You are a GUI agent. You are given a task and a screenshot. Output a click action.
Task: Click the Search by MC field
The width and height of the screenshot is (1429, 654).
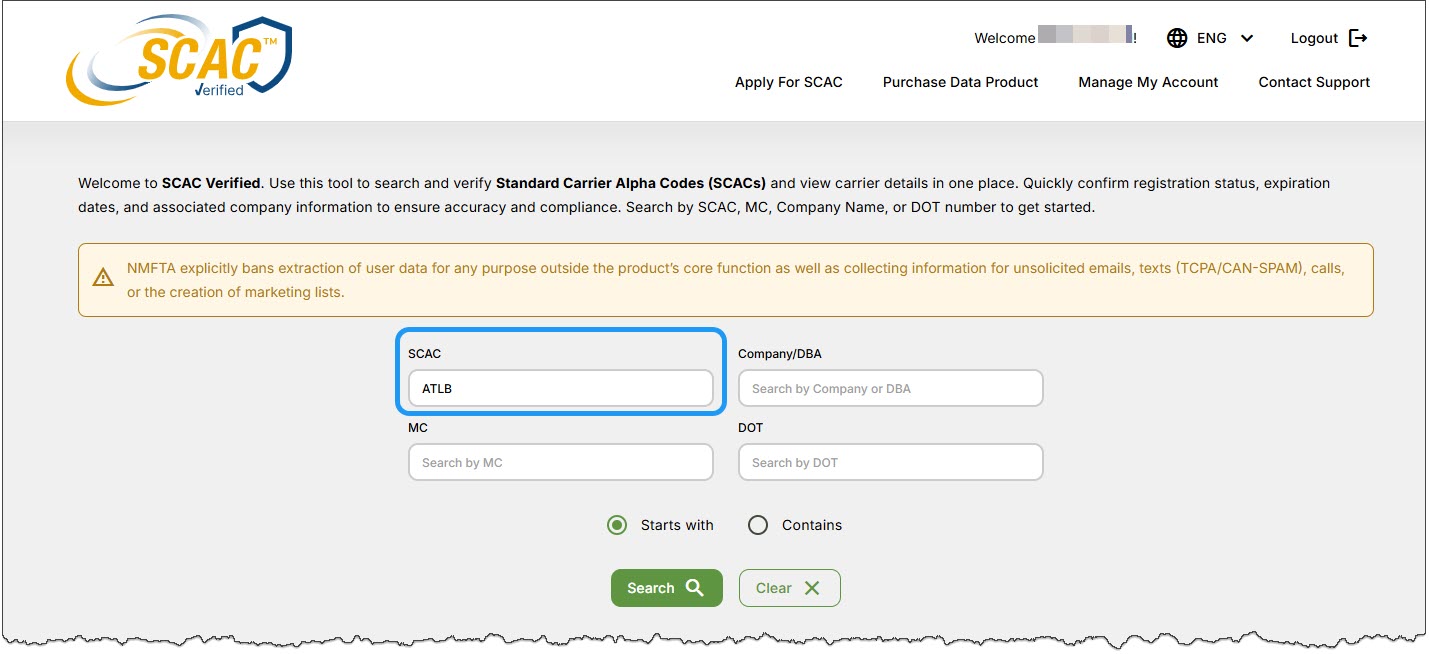tap(560, 462)
